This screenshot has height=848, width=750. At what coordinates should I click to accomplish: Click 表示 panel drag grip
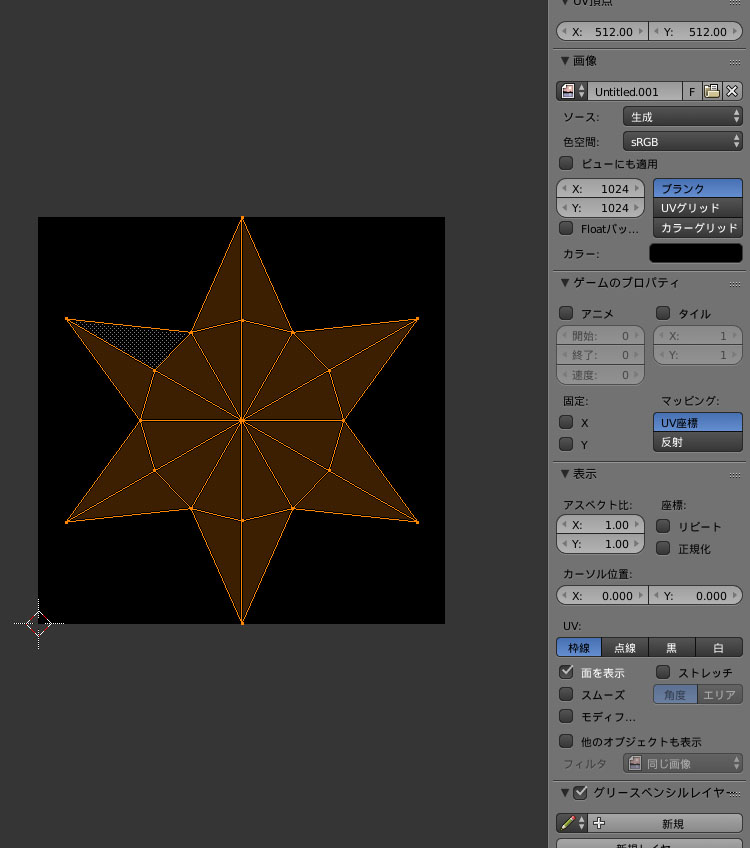[x=734, y=475]
